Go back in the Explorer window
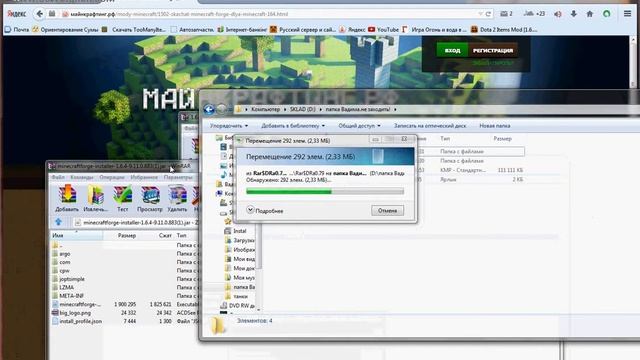Screen dimensions: 640x360 (209, 109)
